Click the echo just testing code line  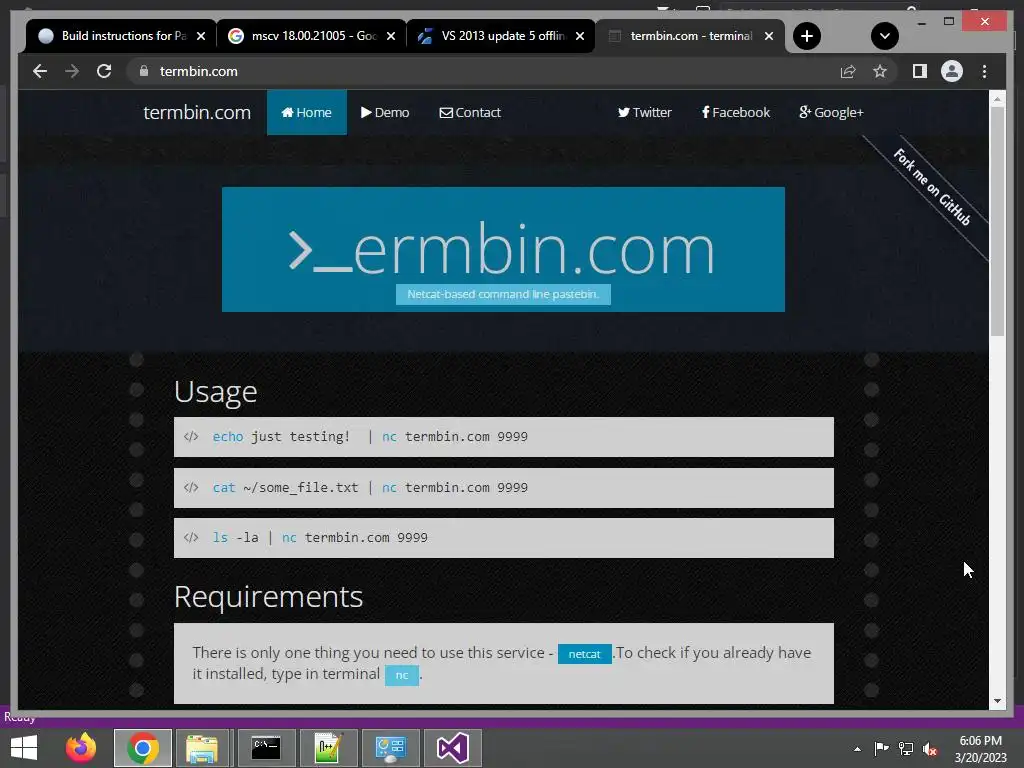coord(504,437)
